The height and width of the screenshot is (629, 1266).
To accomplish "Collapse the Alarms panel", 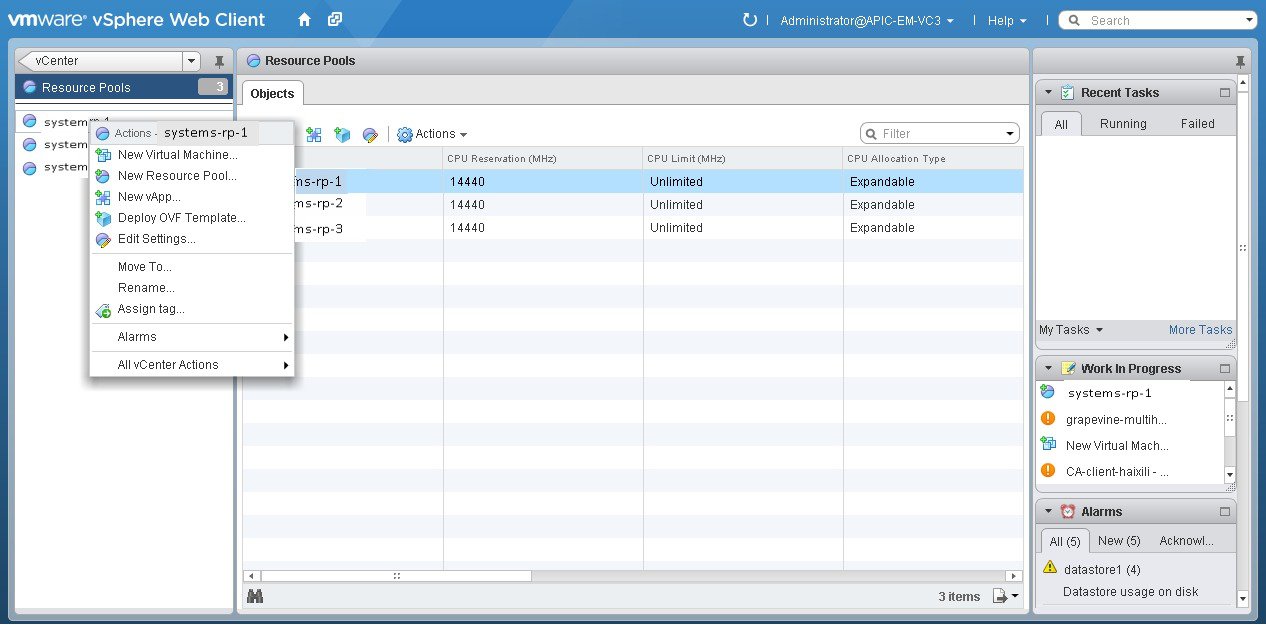I will pyautogui.click(x=1048, y=512).
